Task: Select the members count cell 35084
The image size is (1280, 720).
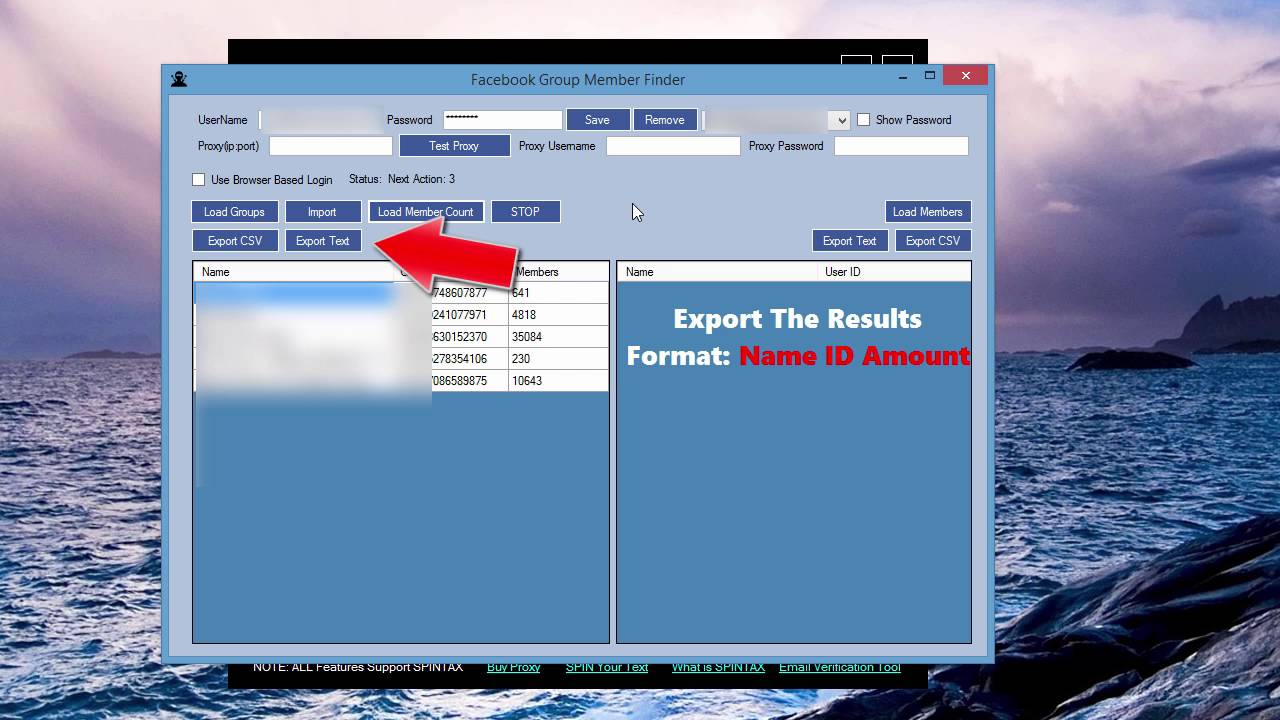Action: click(558, 337)
